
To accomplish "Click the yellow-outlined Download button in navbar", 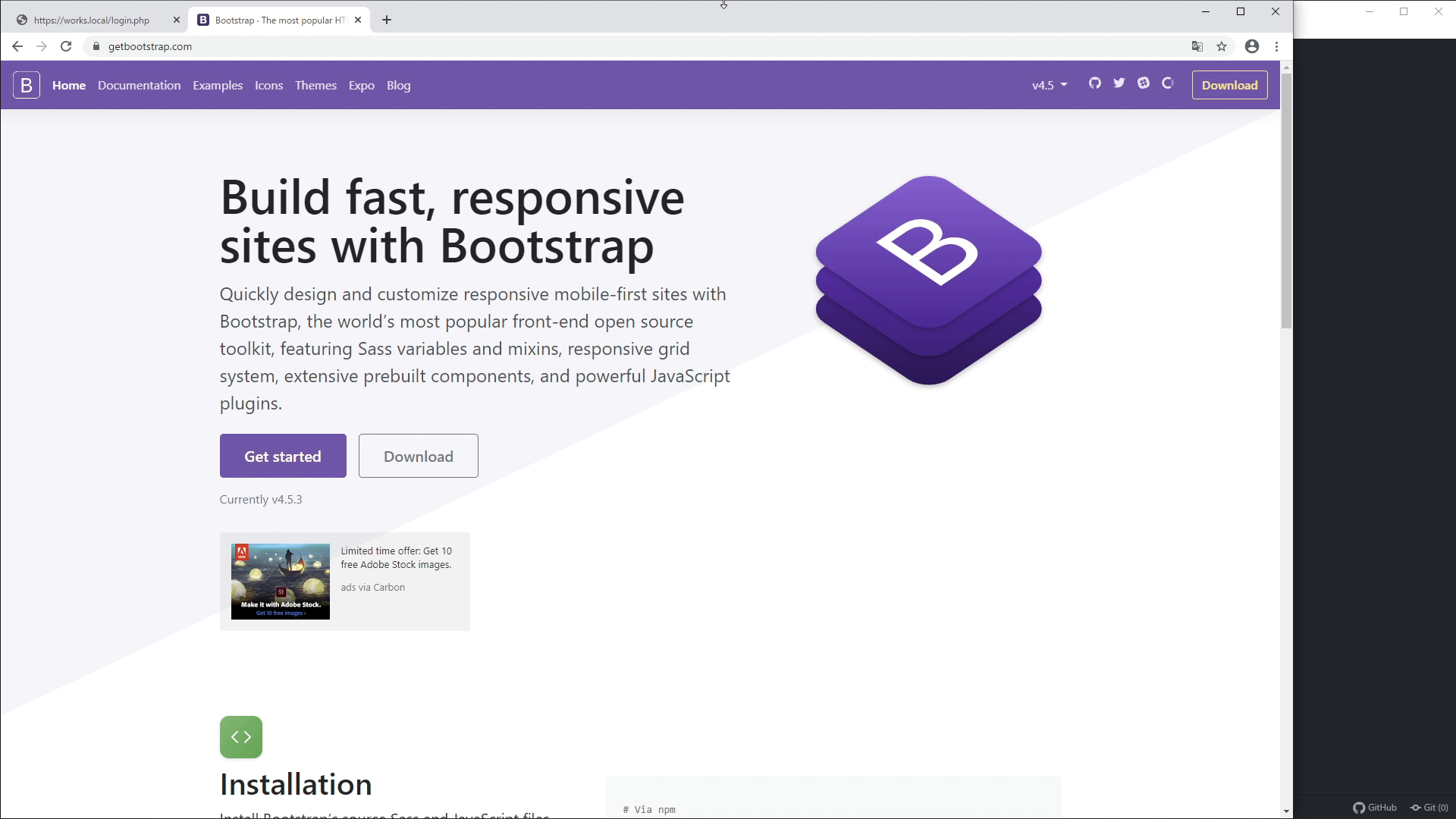I will coord(1229,85).
